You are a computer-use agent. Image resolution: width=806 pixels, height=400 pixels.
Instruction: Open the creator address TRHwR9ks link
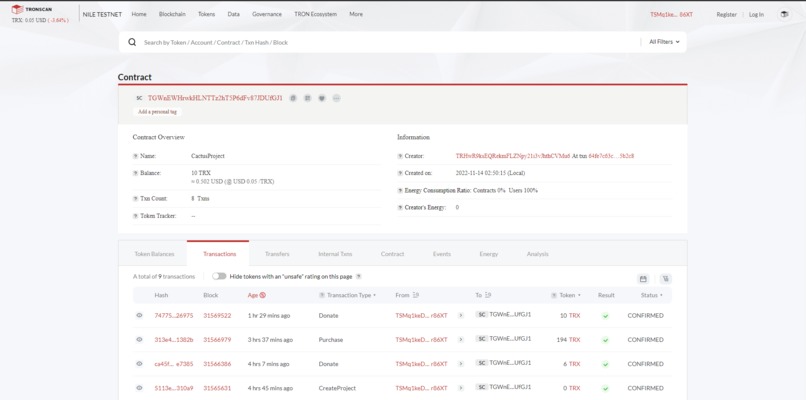tap(512, 156)
